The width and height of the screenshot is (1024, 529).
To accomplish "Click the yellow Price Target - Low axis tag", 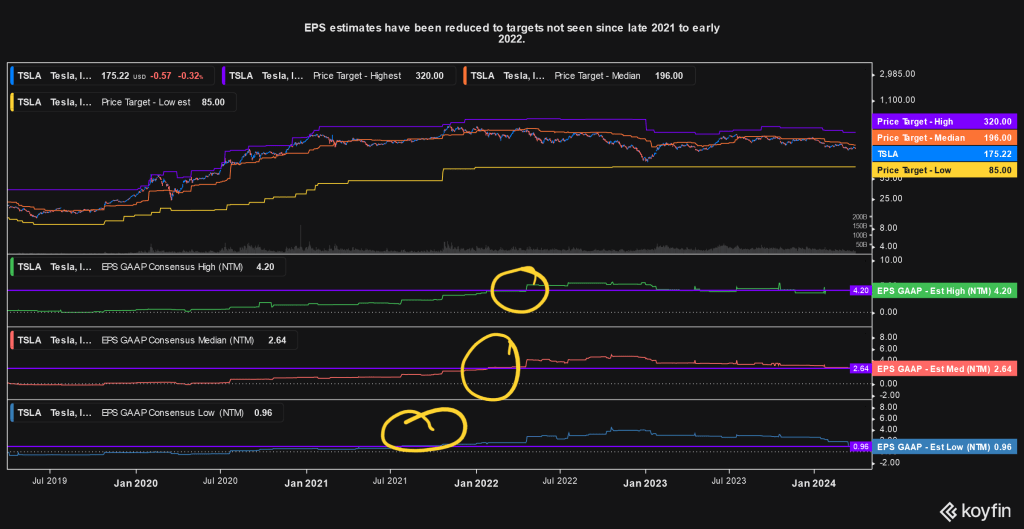I will 944,171.
